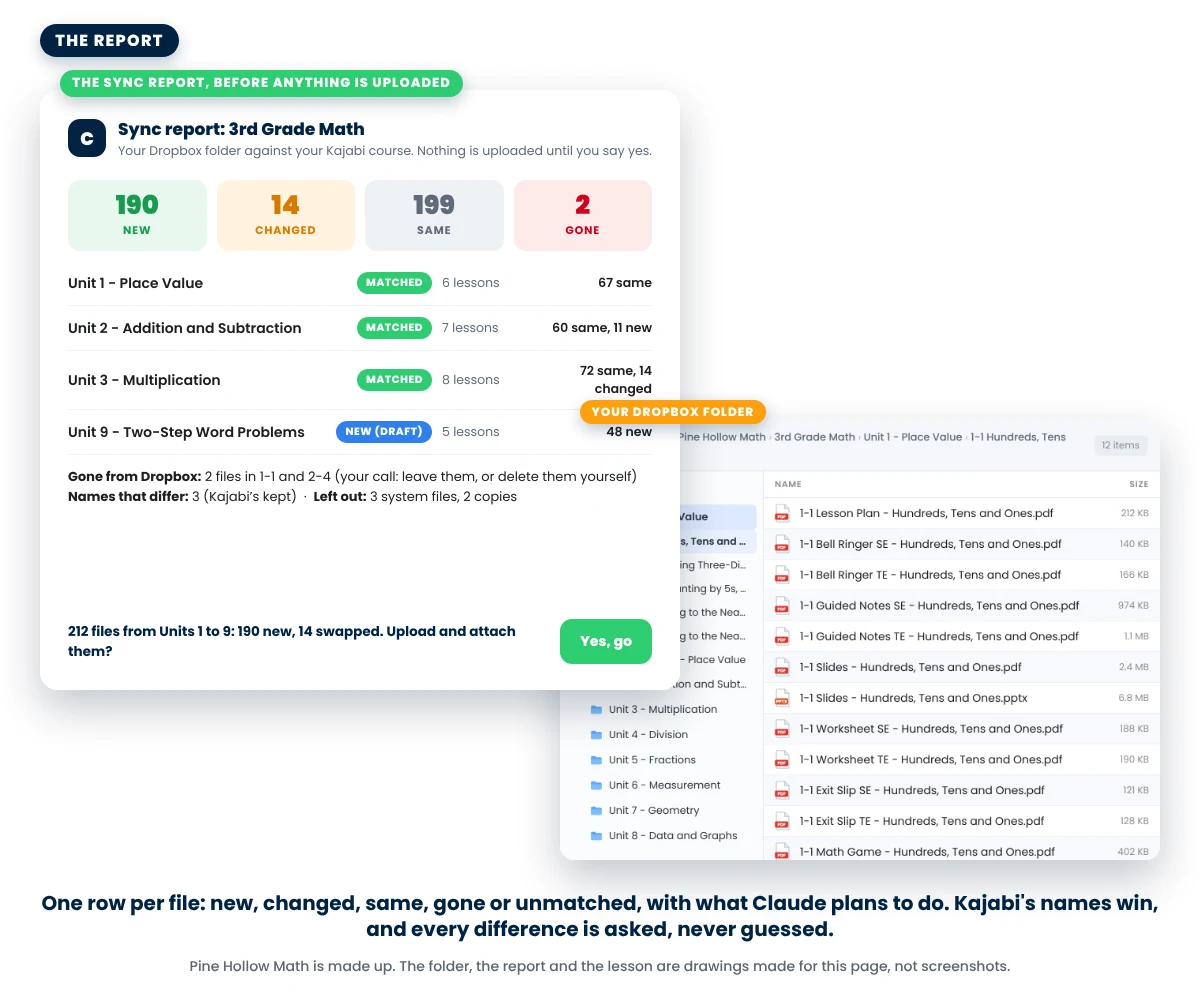Open Unit 1 - Place Value report row
Image resolution: width=1200 pixels, height=1000 pixels.
pyautogui.click(x=360, y=283)
